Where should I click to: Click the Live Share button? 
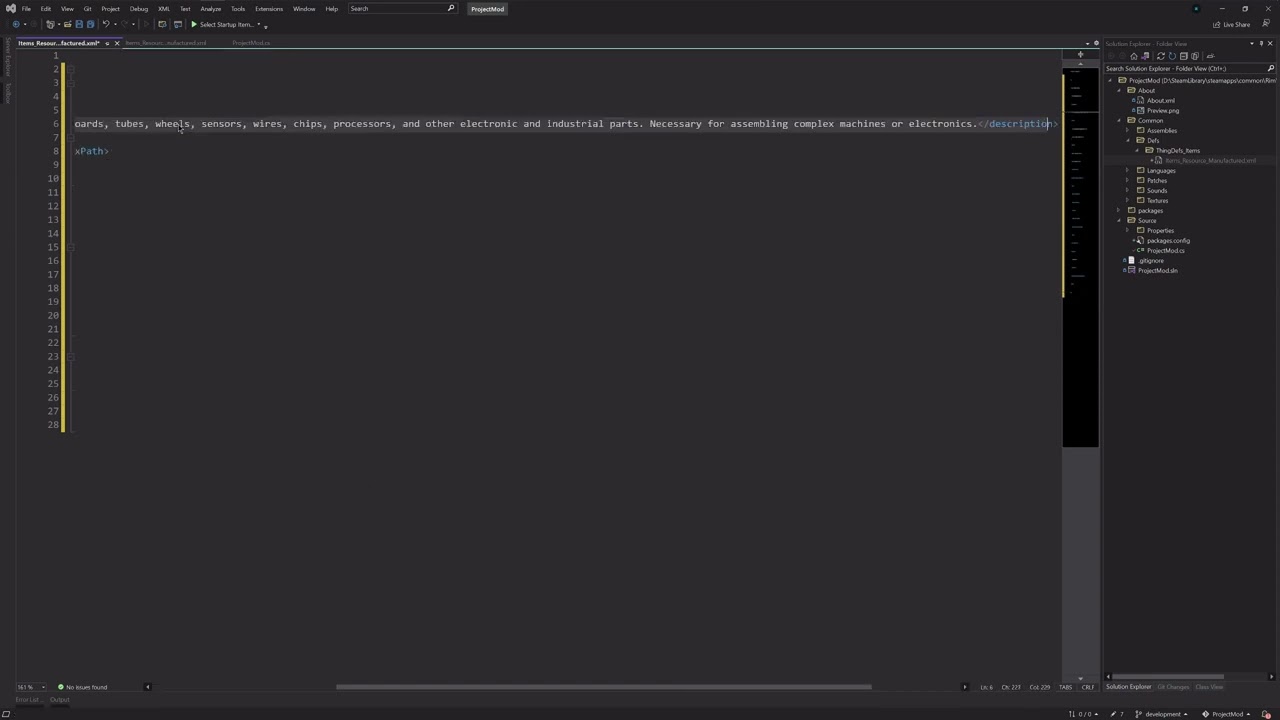(x=1232, y=24)
